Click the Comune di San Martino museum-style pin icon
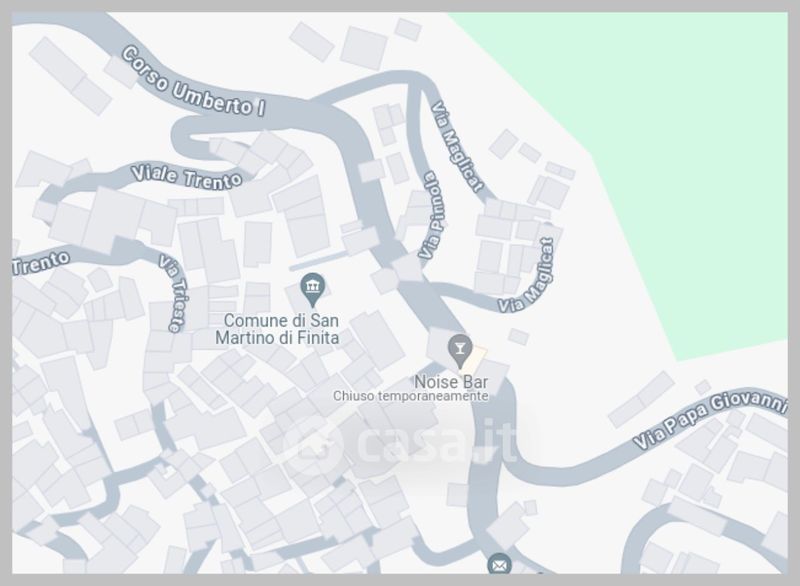This screenshot has height=586, width=800. (x=313, y=290)
